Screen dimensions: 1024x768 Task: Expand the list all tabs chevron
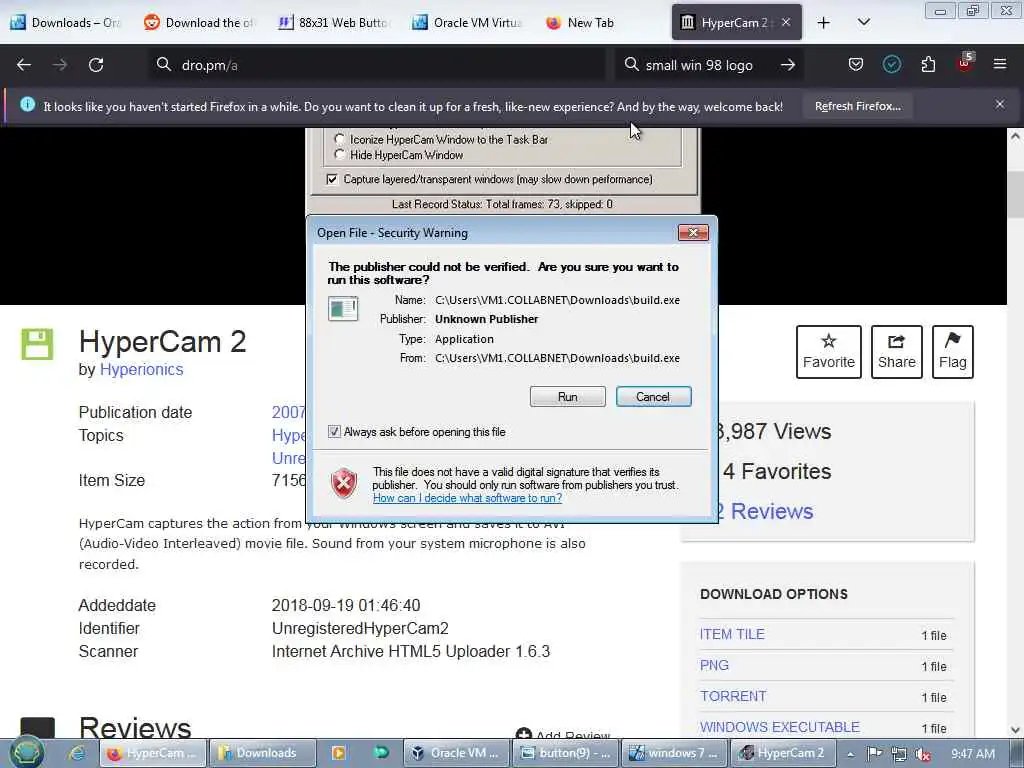(x=863, y=22)
